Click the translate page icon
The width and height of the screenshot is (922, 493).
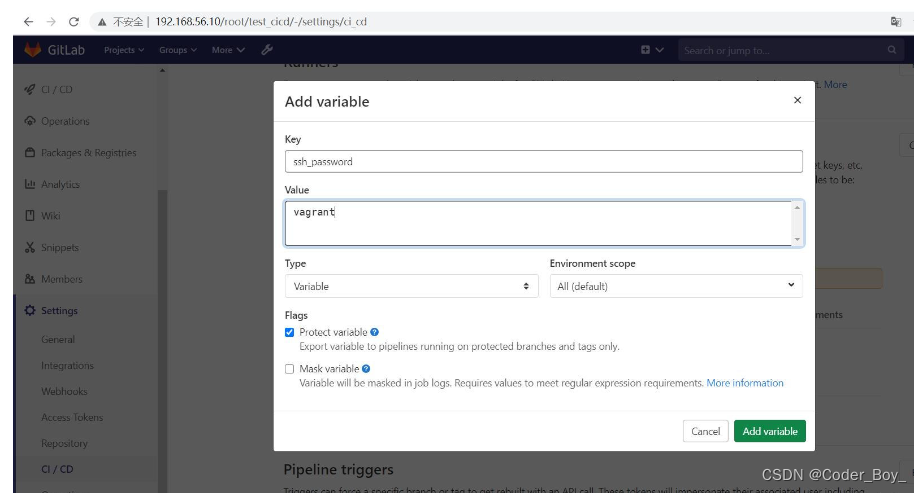tap(896, 22)
